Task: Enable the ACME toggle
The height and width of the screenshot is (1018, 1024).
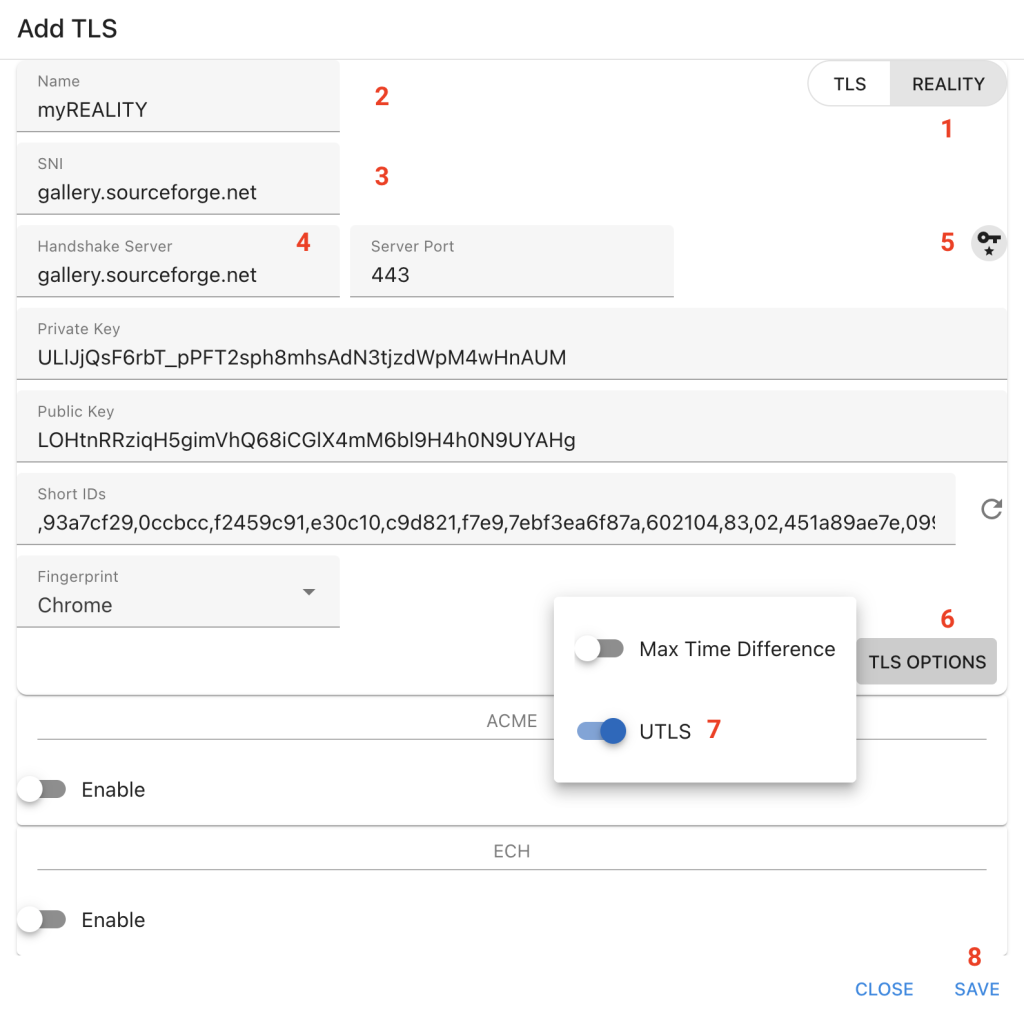Action: pyautogui.click(x=42, y=789)
